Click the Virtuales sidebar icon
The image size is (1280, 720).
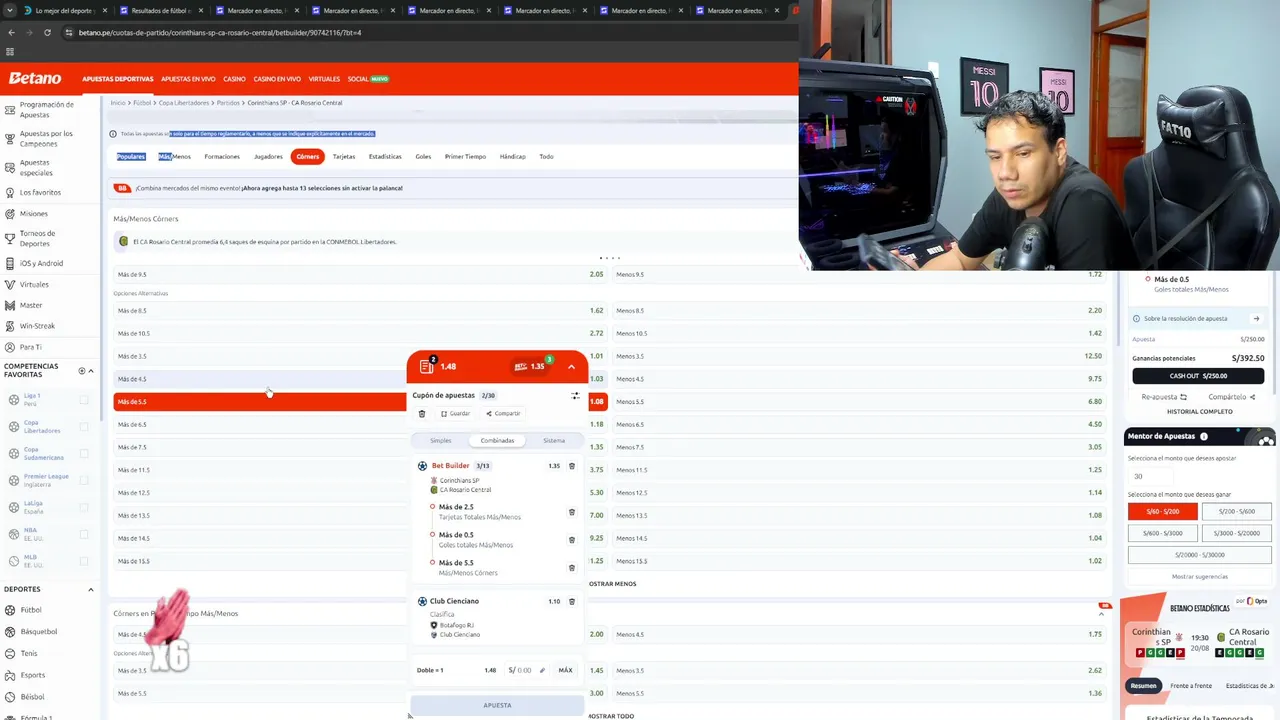(9, 284)
